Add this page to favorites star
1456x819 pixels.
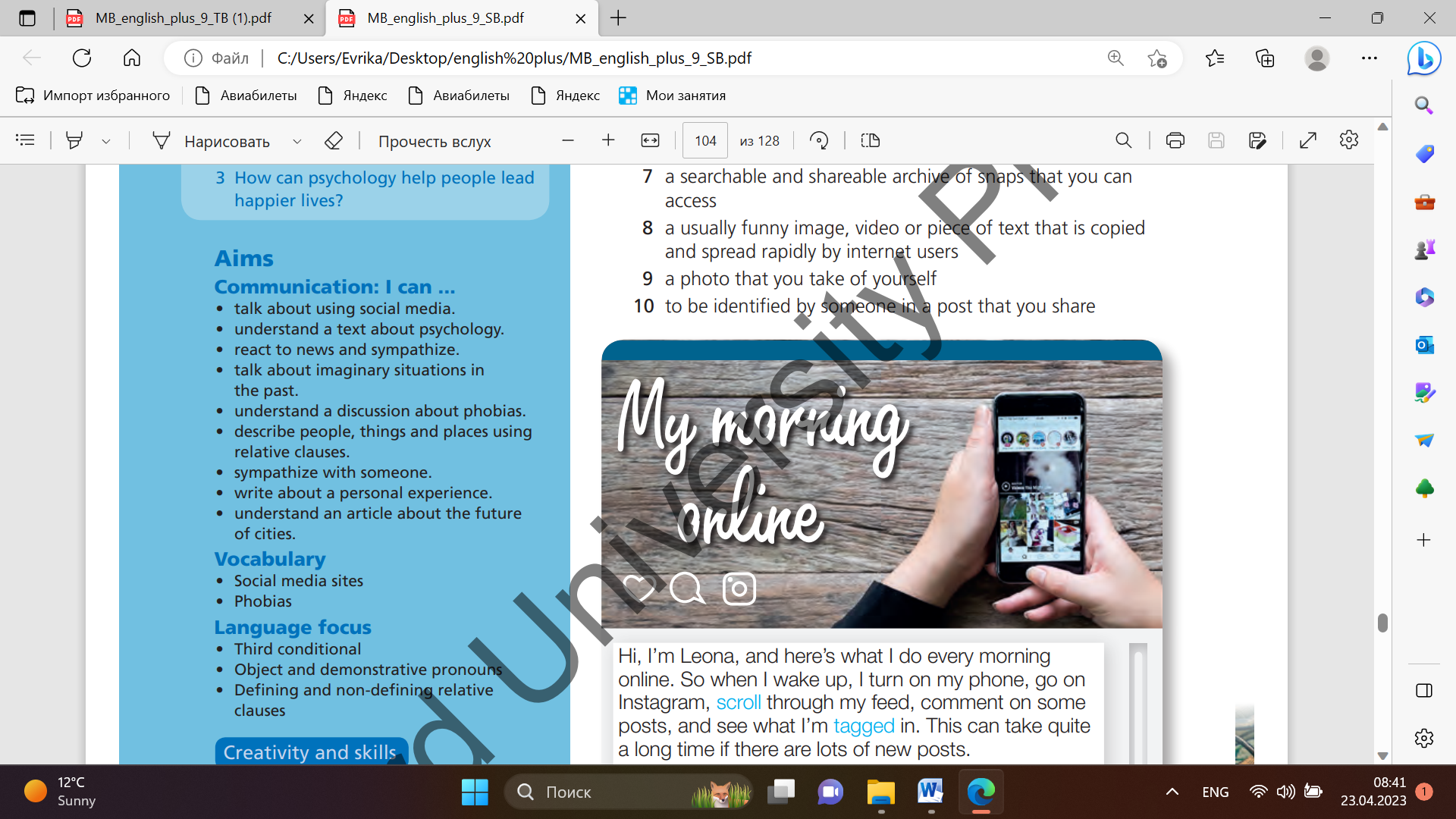click(1156, 58)
